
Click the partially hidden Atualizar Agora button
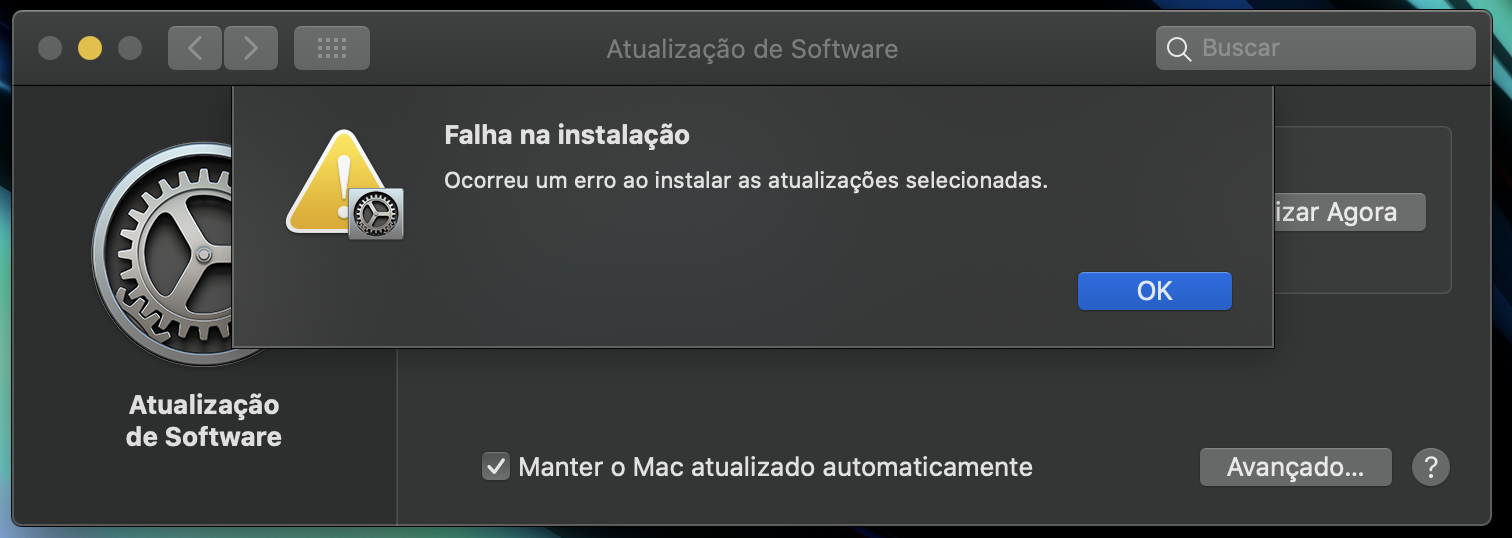tap(1349, 212)
